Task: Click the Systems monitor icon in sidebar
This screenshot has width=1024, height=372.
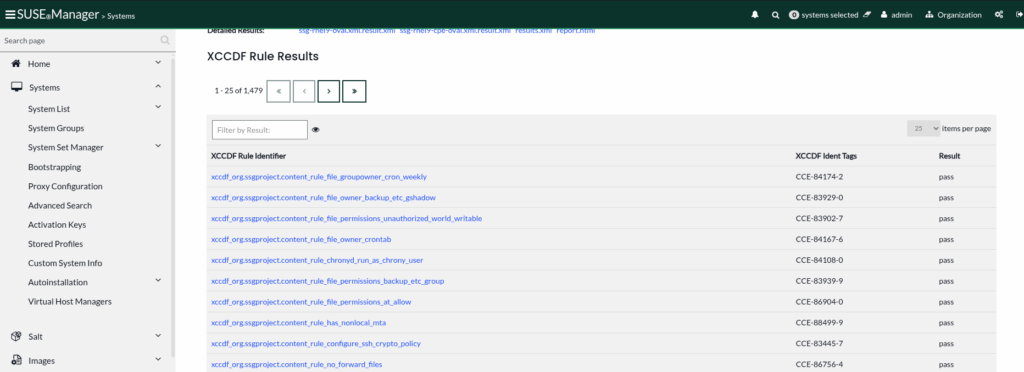Action: tap(17, 87)
